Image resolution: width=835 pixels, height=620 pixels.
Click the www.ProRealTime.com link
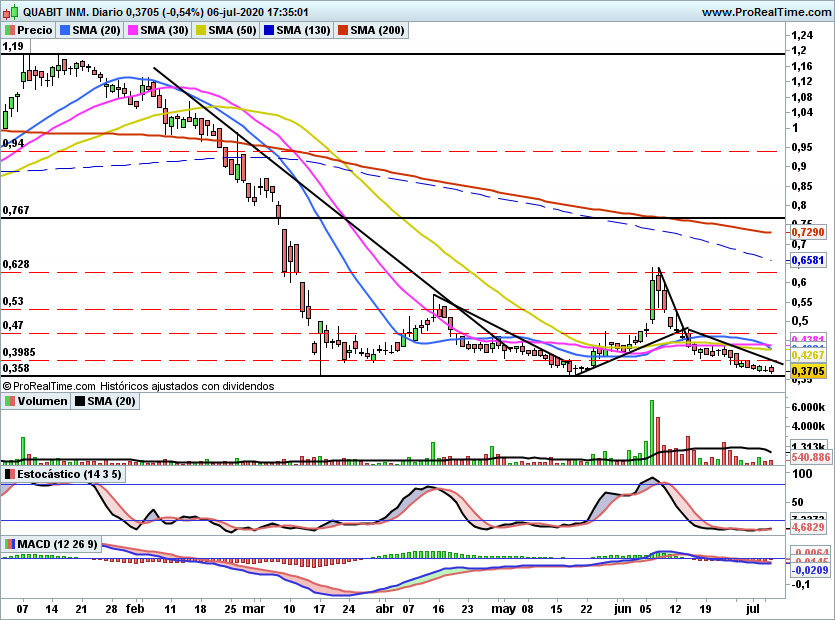766,12
